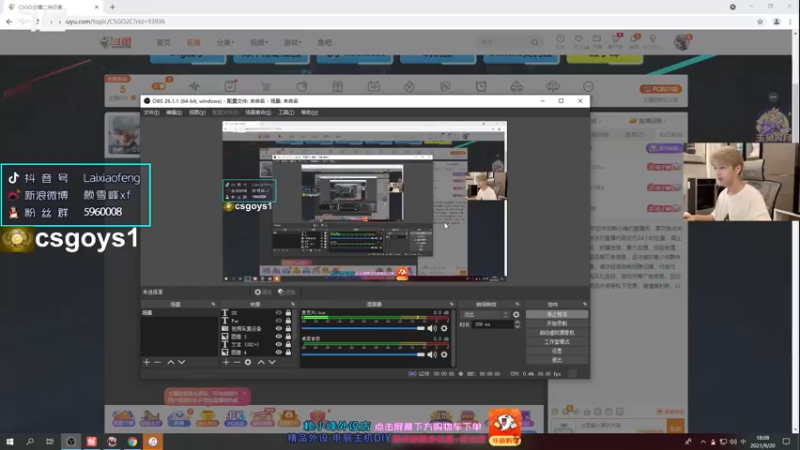The image size is (800, 450).
Task: Open the microphone channel's settings gear
Action: click(x=444, y=328)
